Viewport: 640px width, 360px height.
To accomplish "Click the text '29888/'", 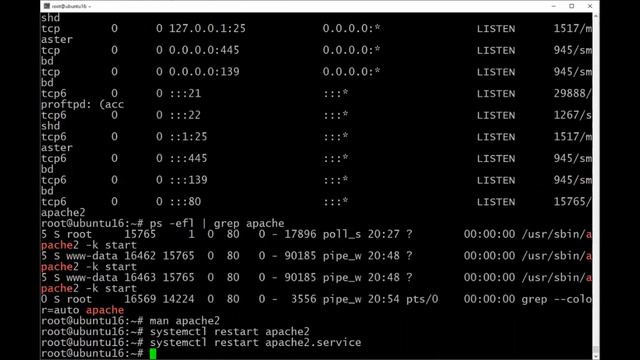I will 572,93.
